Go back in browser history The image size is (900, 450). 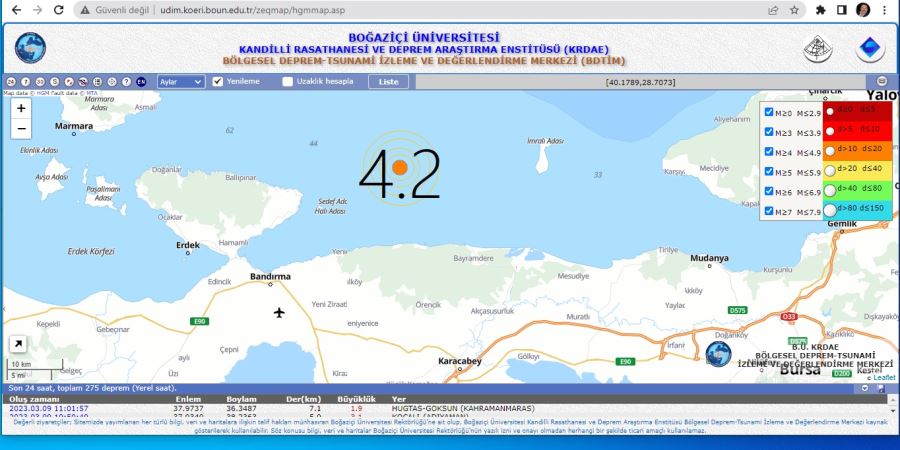[16, 10]
